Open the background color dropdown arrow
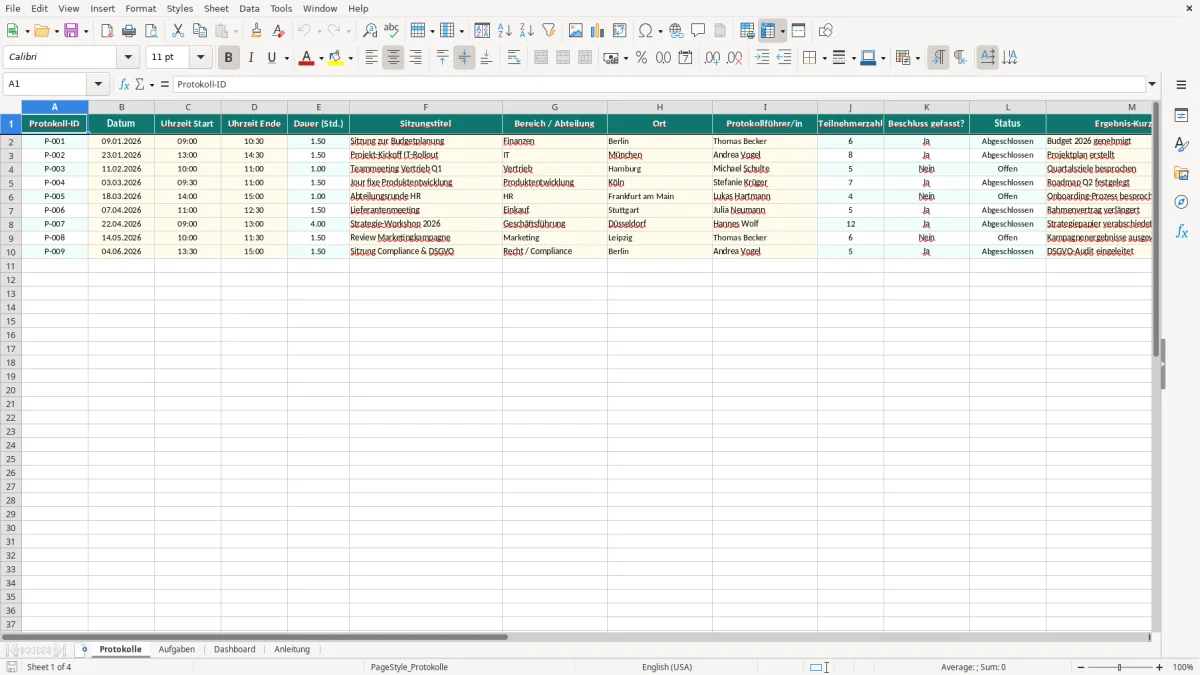1200x675 pixels. pyautogui.click(x=351, y=58)
